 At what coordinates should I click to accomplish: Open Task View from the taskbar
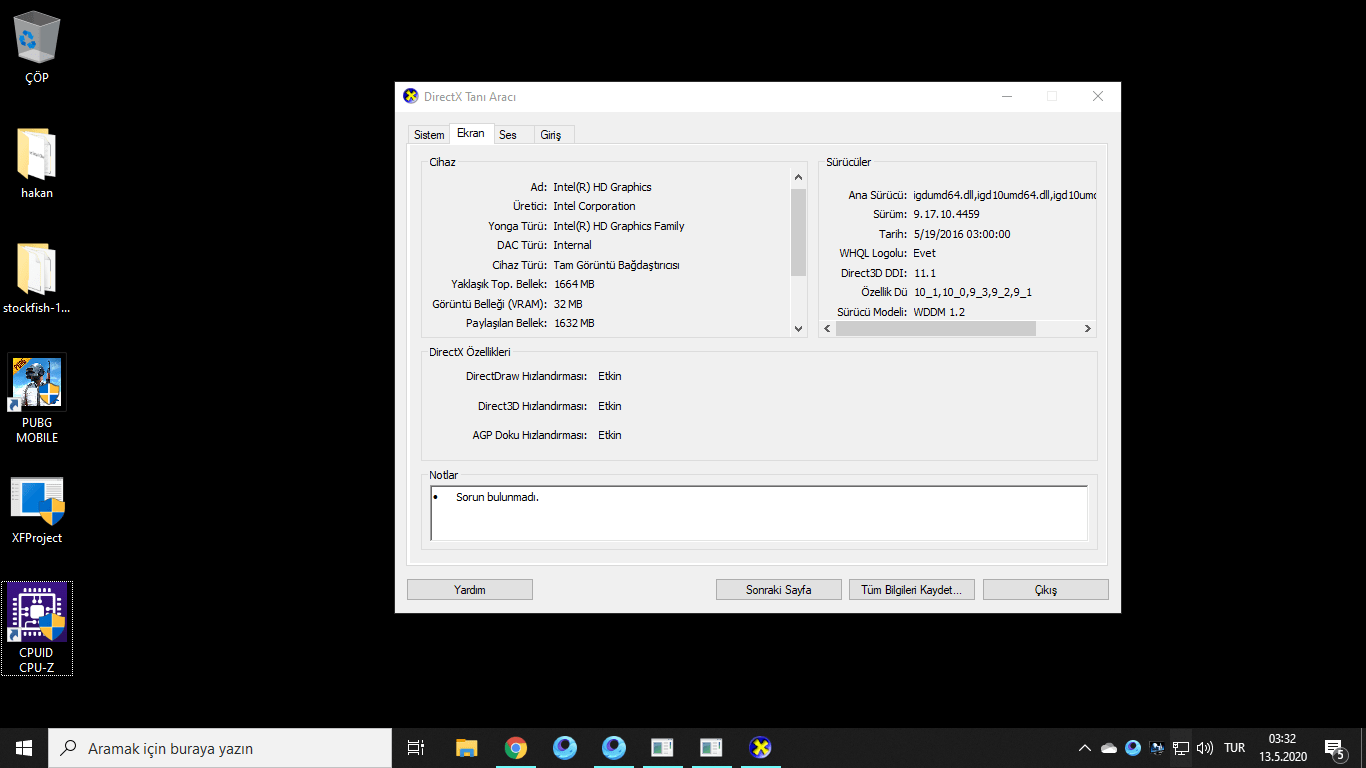416,748
